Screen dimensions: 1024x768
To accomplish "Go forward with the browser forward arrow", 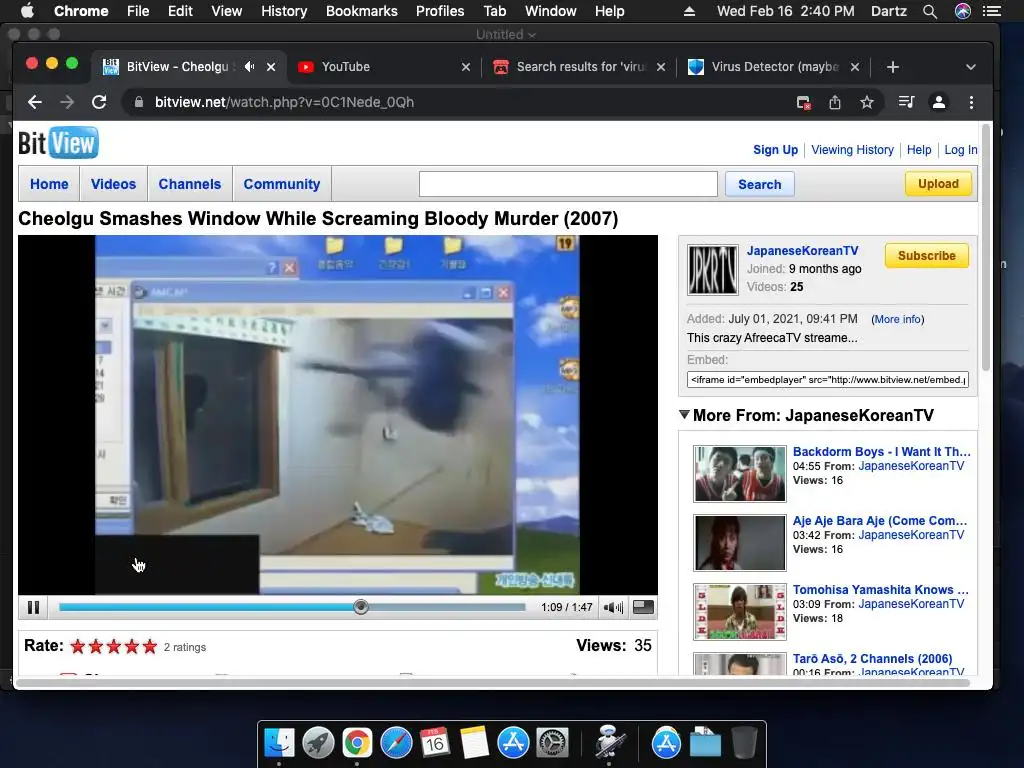I will (67, 103).
